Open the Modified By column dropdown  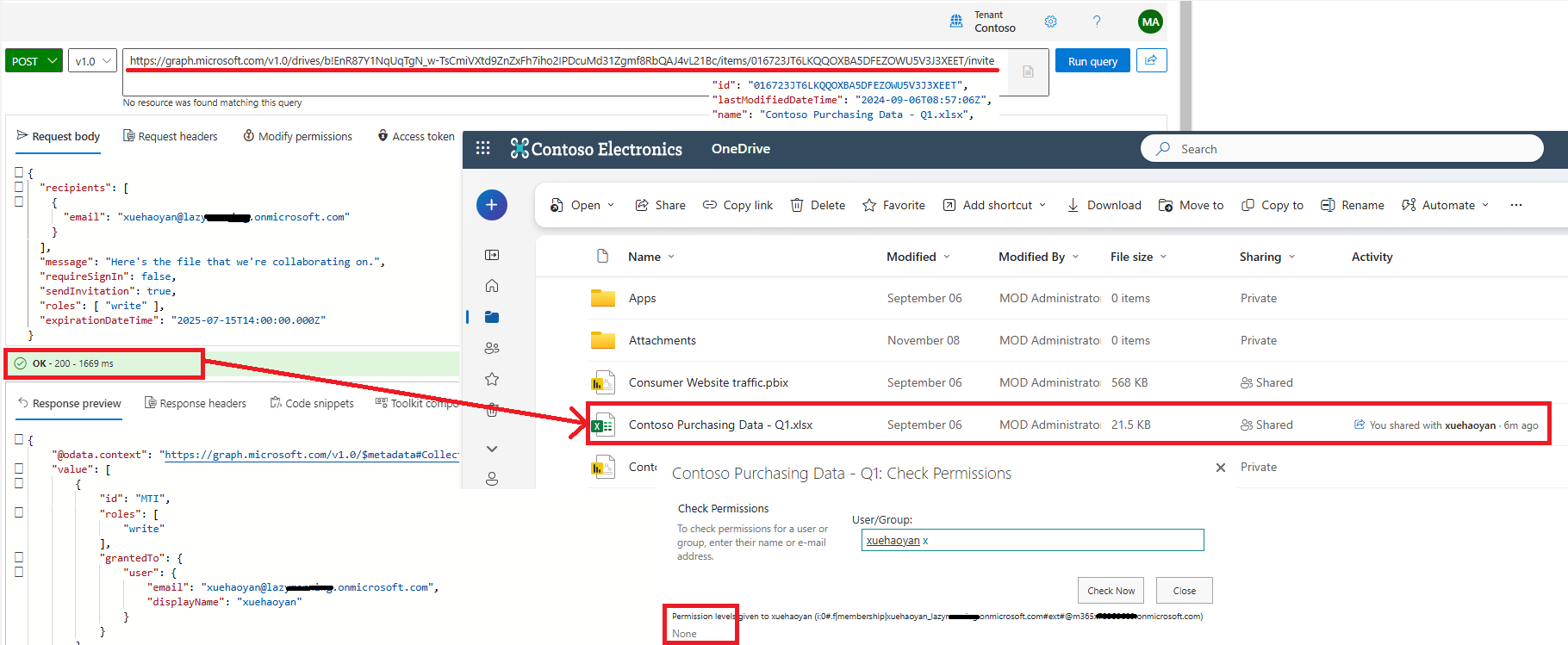click(x=1075, y=257)
